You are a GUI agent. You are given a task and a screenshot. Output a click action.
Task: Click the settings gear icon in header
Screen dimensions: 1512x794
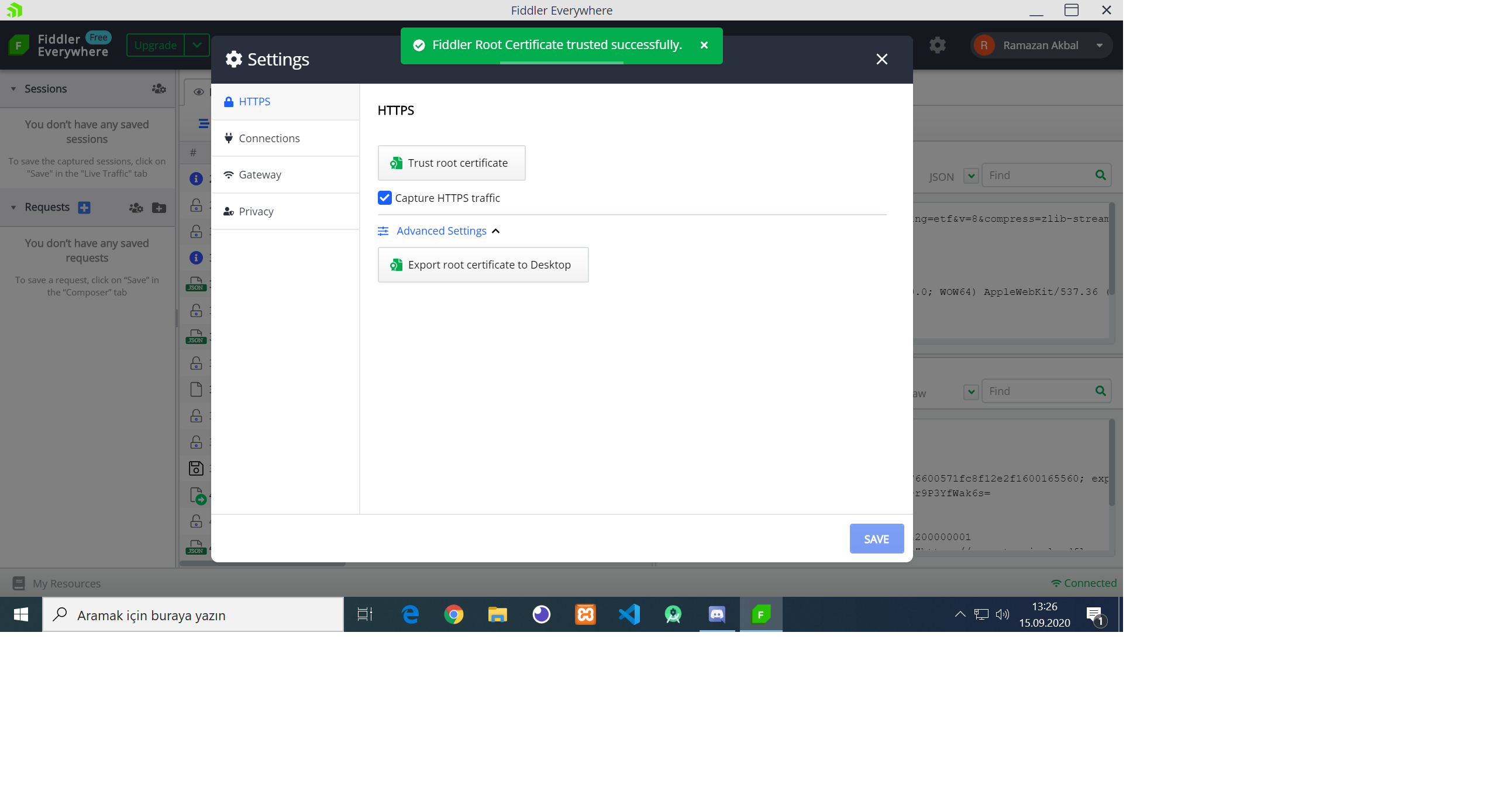(938, 45)
